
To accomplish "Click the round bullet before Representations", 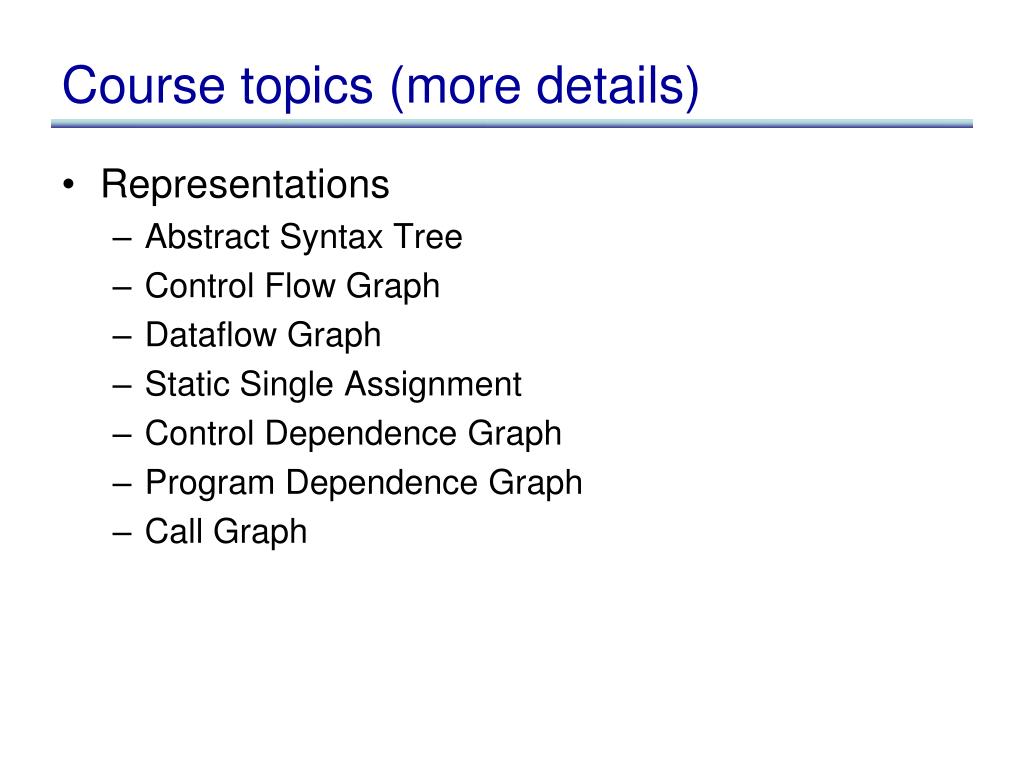I will (69, 185).
